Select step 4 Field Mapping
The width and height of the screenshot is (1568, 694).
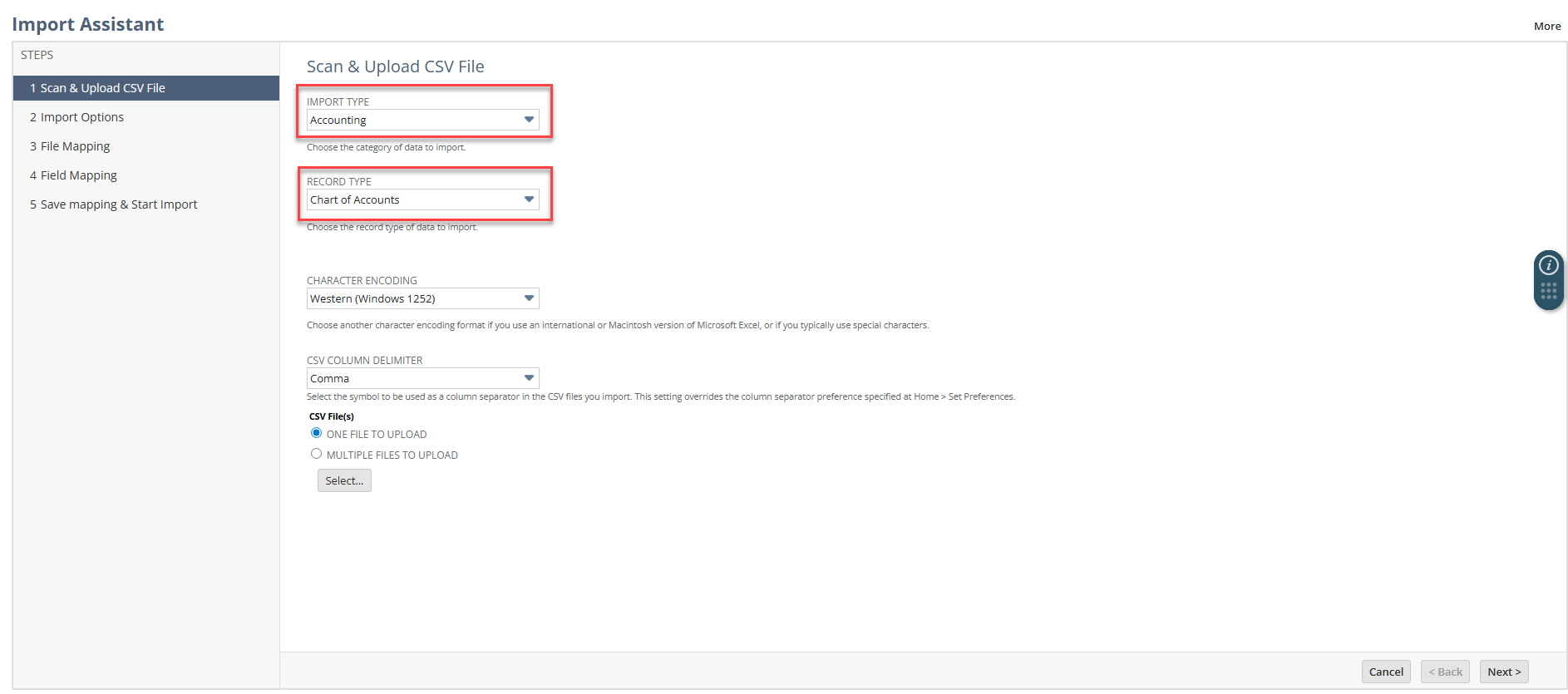point(78,175)
